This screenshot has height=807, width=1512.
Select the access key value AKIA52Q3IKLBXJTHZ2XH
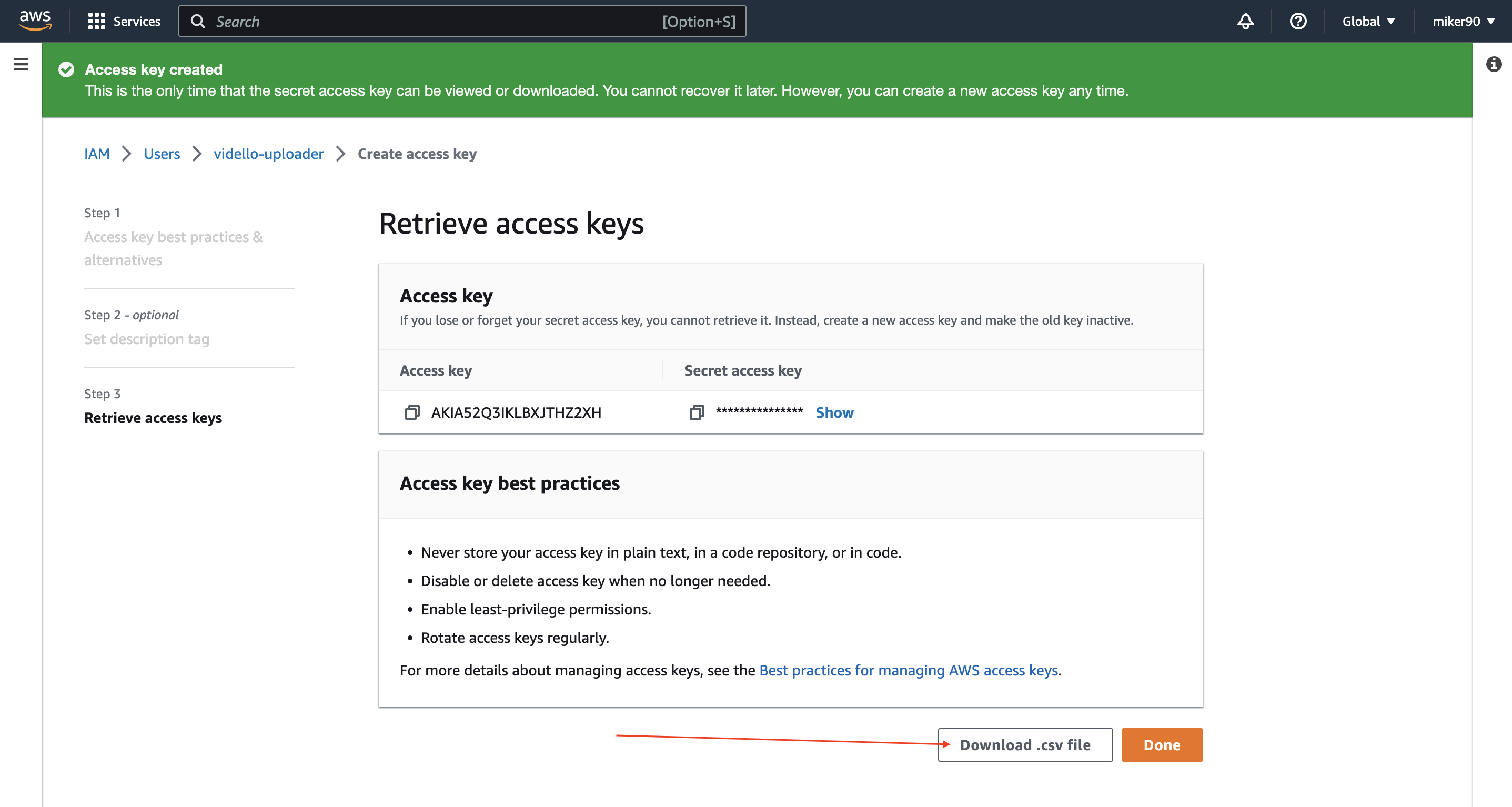point(516,412)
